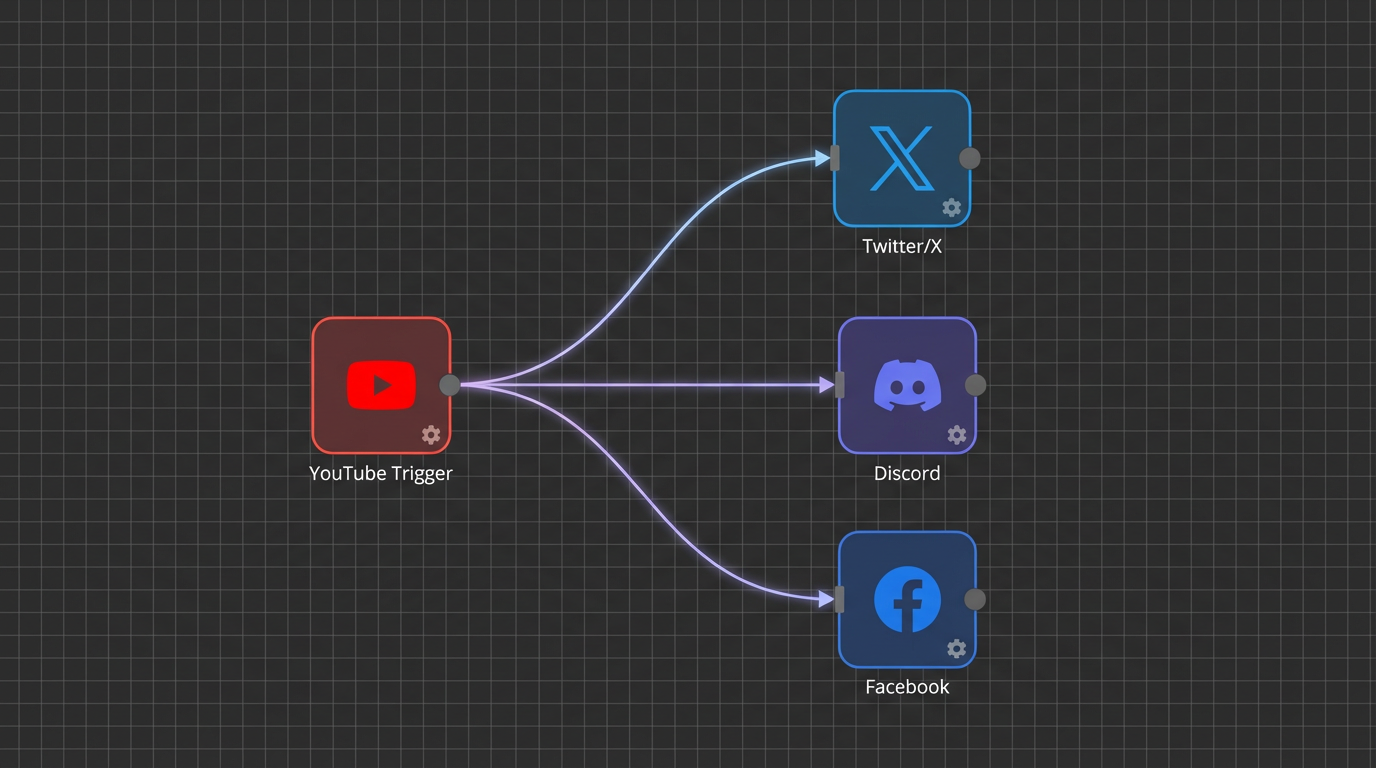Screen dimensions: 1376x768
Task: Click the Discord mascot icon
Action: (x=907, y=385)
